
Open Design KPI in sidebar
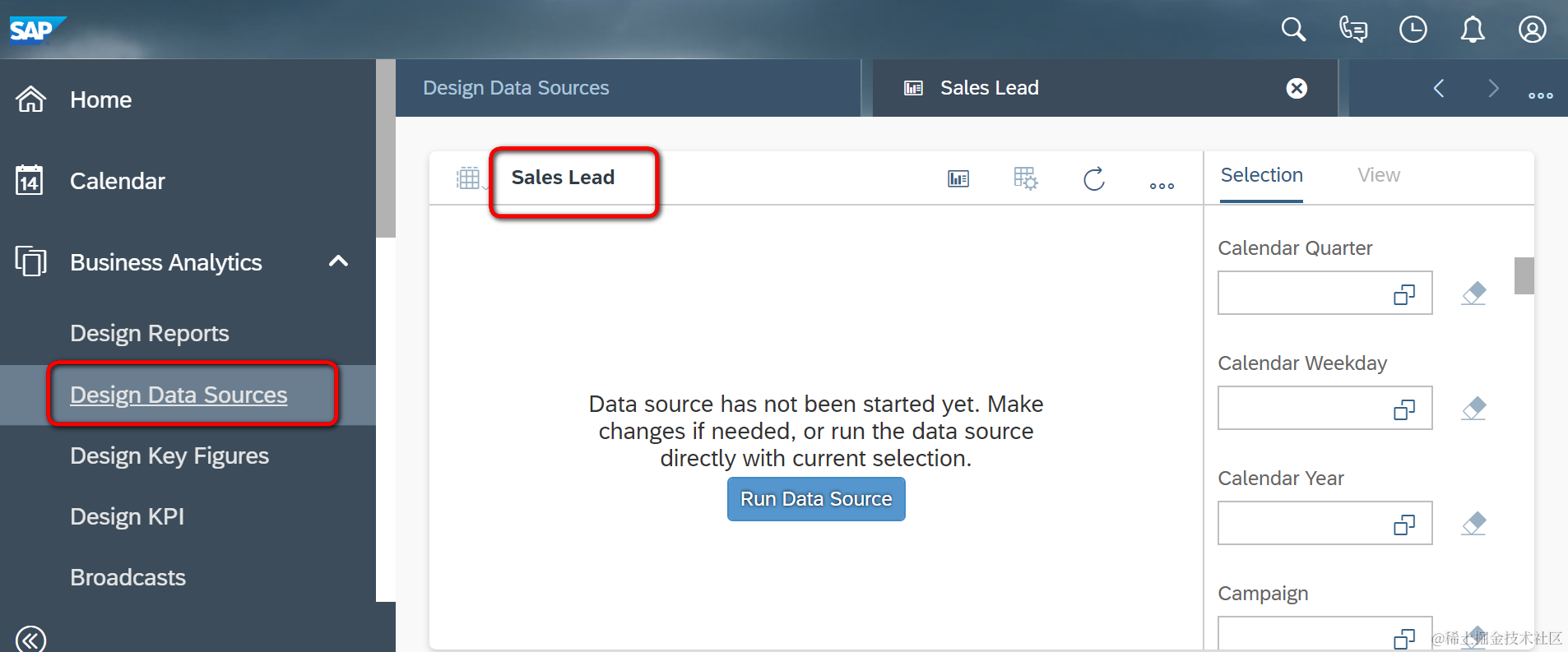coord(127,516)
